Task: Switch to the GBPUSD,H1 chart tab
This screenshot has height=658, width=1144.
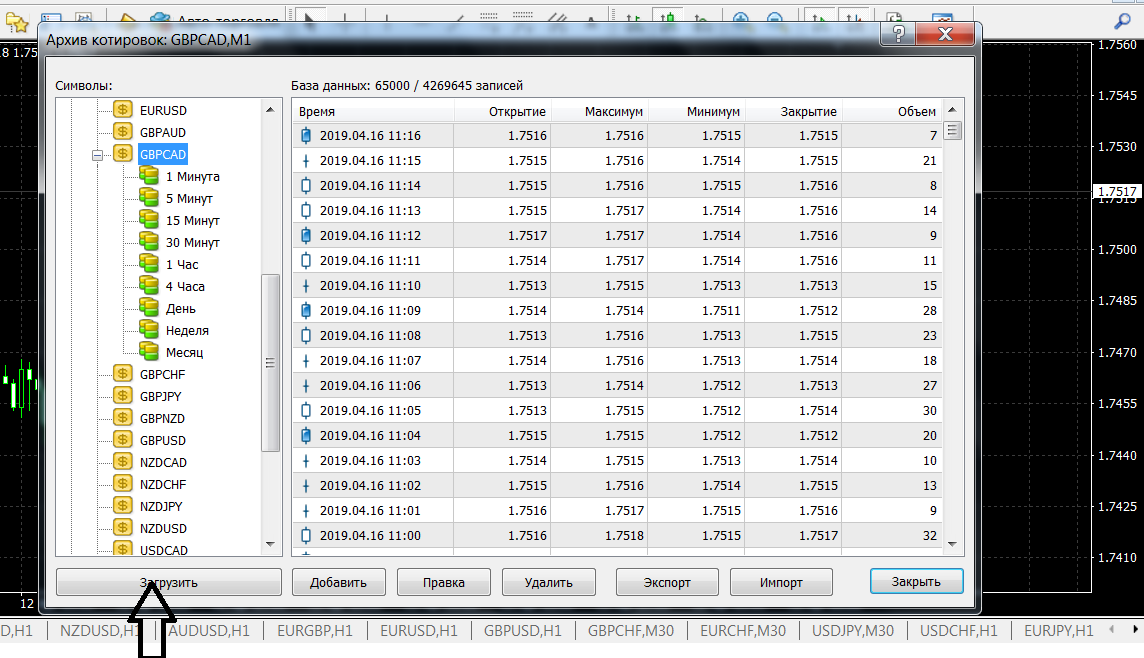Action: (522, 631)
